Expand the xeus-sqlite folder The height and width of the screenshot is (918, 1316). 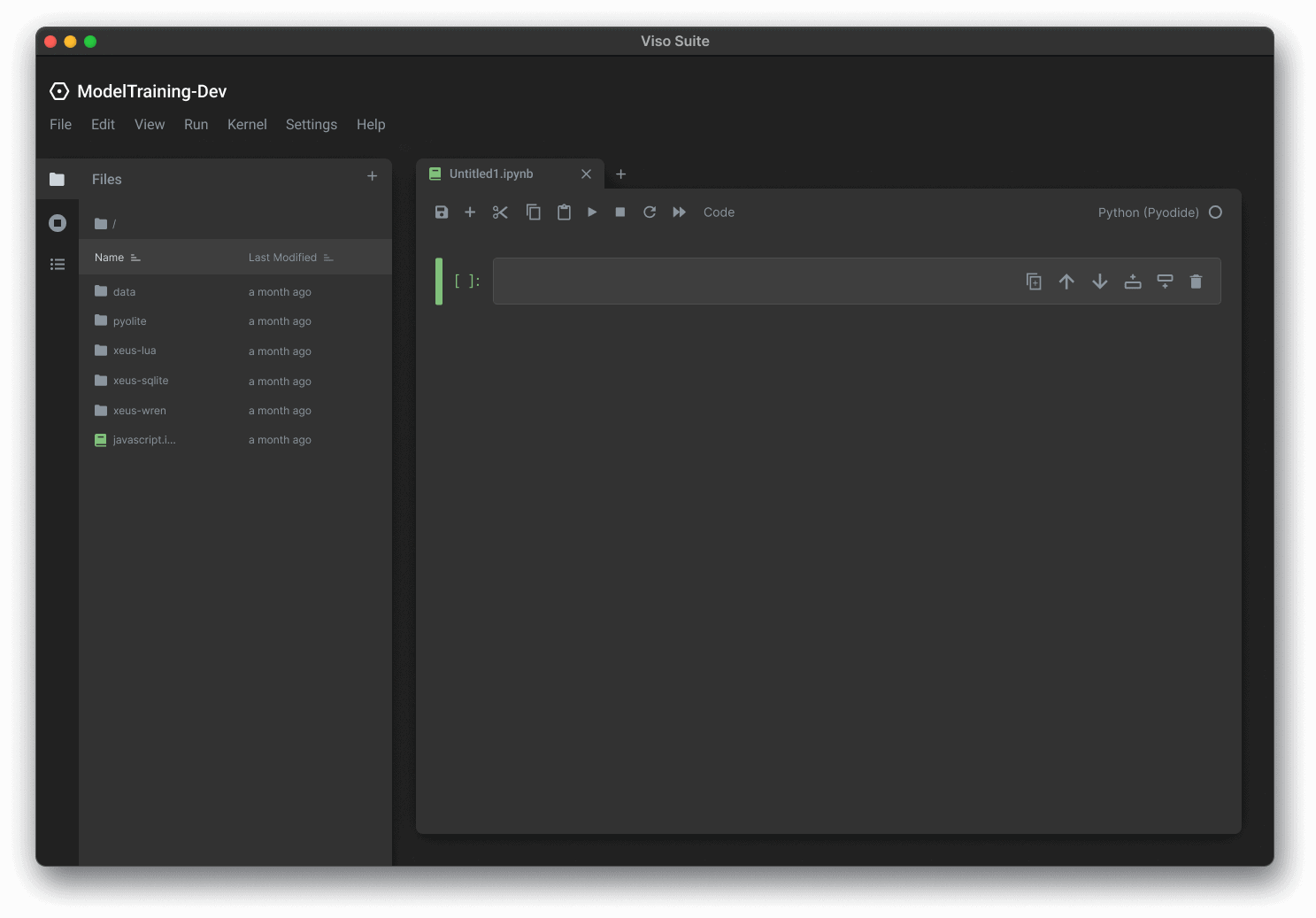(140, 381)
